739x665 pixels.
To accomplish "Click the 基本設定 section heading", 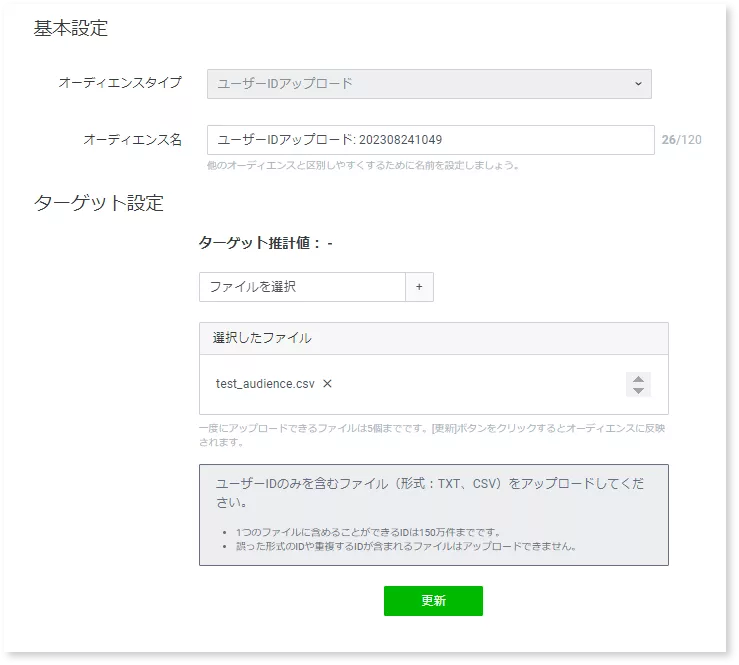I will [x=71, y=29].
